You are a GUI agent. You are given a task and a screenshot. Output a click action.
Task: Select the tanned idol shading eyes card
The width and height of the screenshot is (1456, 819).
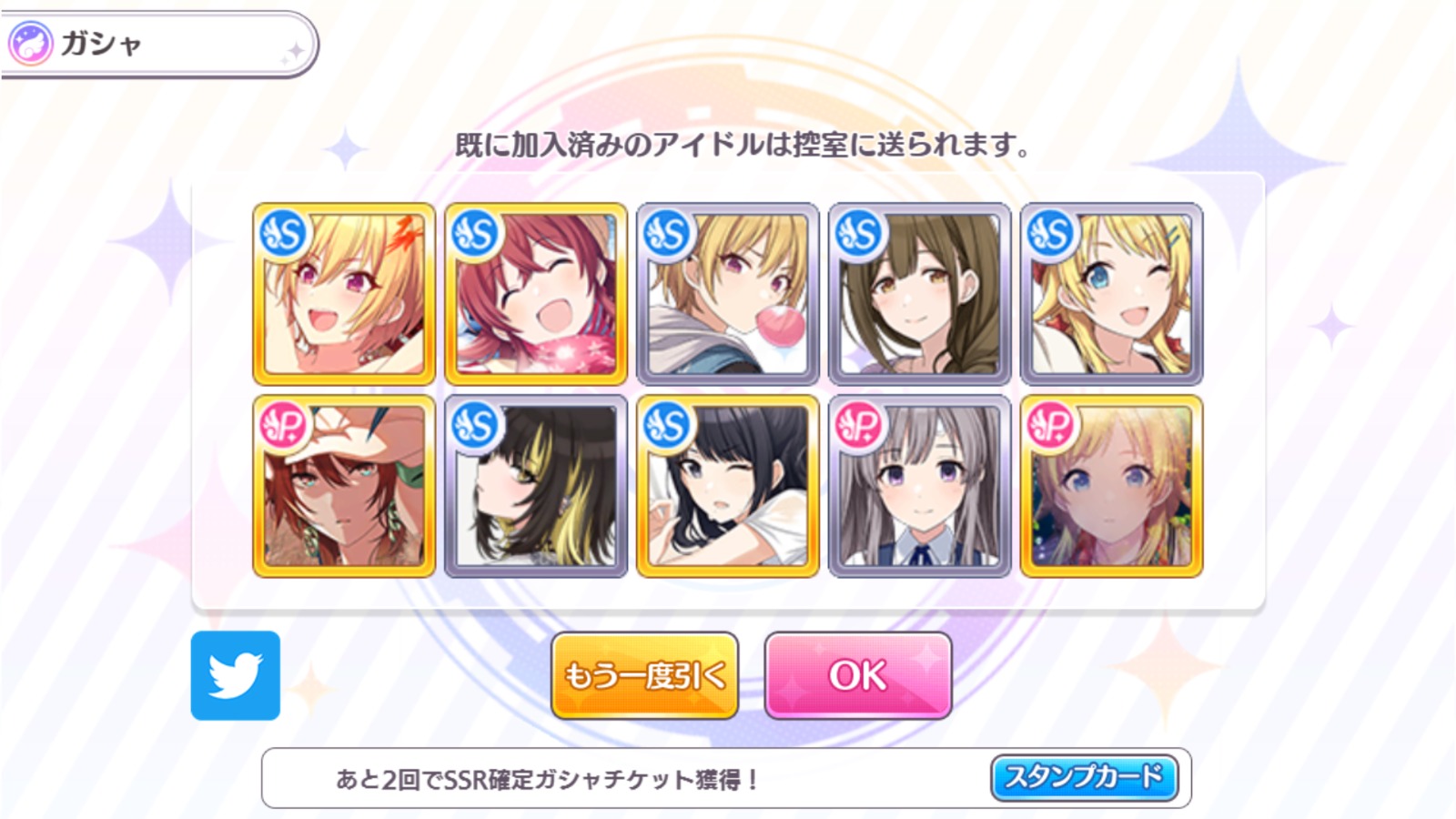[x=344, y=486]
